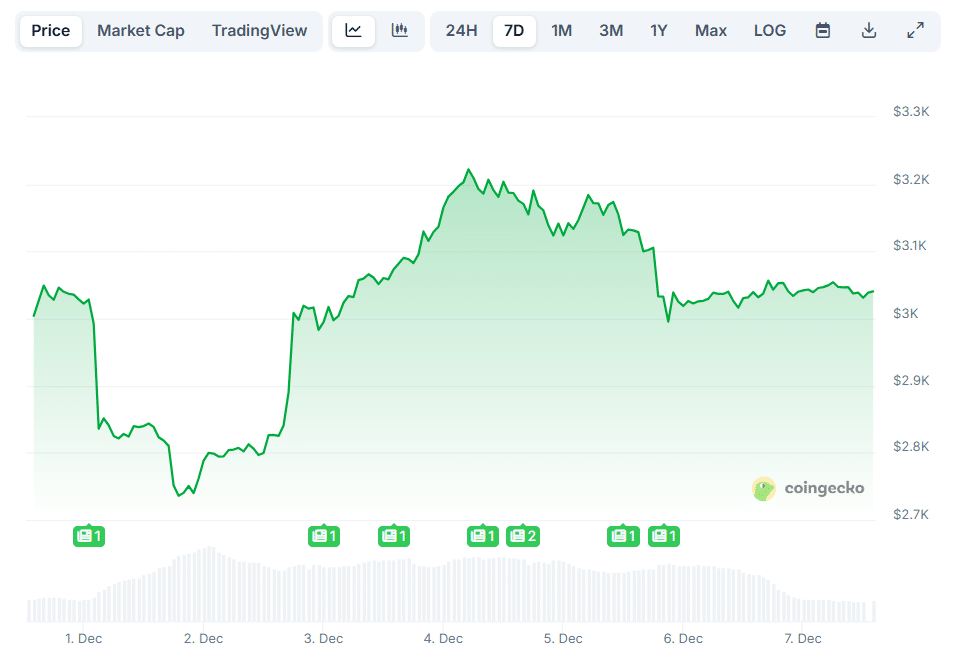
Task: Select the Price tab
Action: click(50, 30)
